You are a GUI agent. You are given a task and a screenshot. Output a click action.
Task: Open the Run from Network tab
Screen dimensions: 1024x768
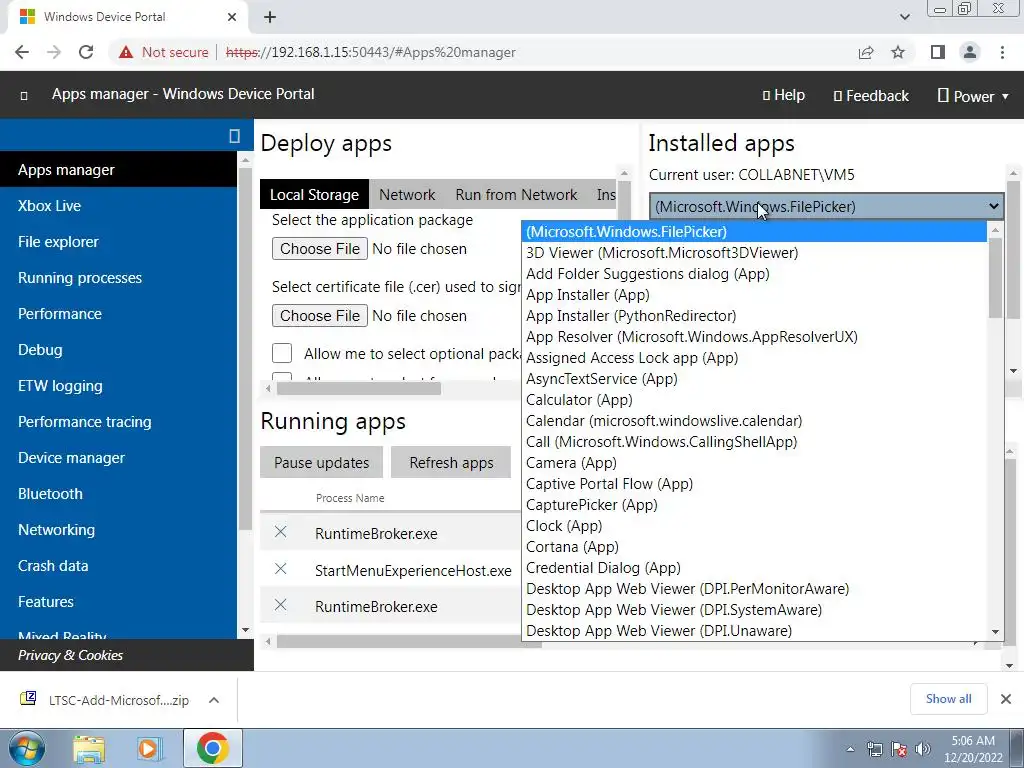(x=516, y=195)
